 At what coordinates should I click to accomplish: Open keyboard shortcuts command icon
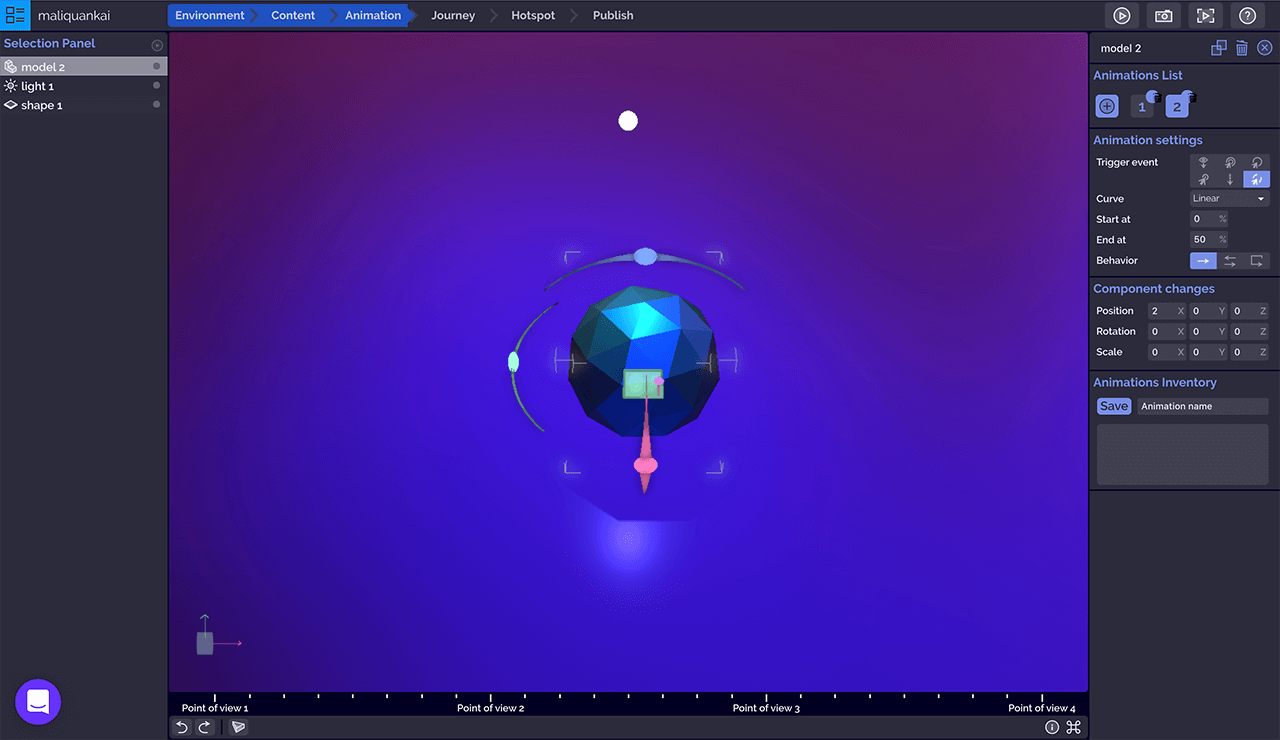click(x=1073, y=727)
